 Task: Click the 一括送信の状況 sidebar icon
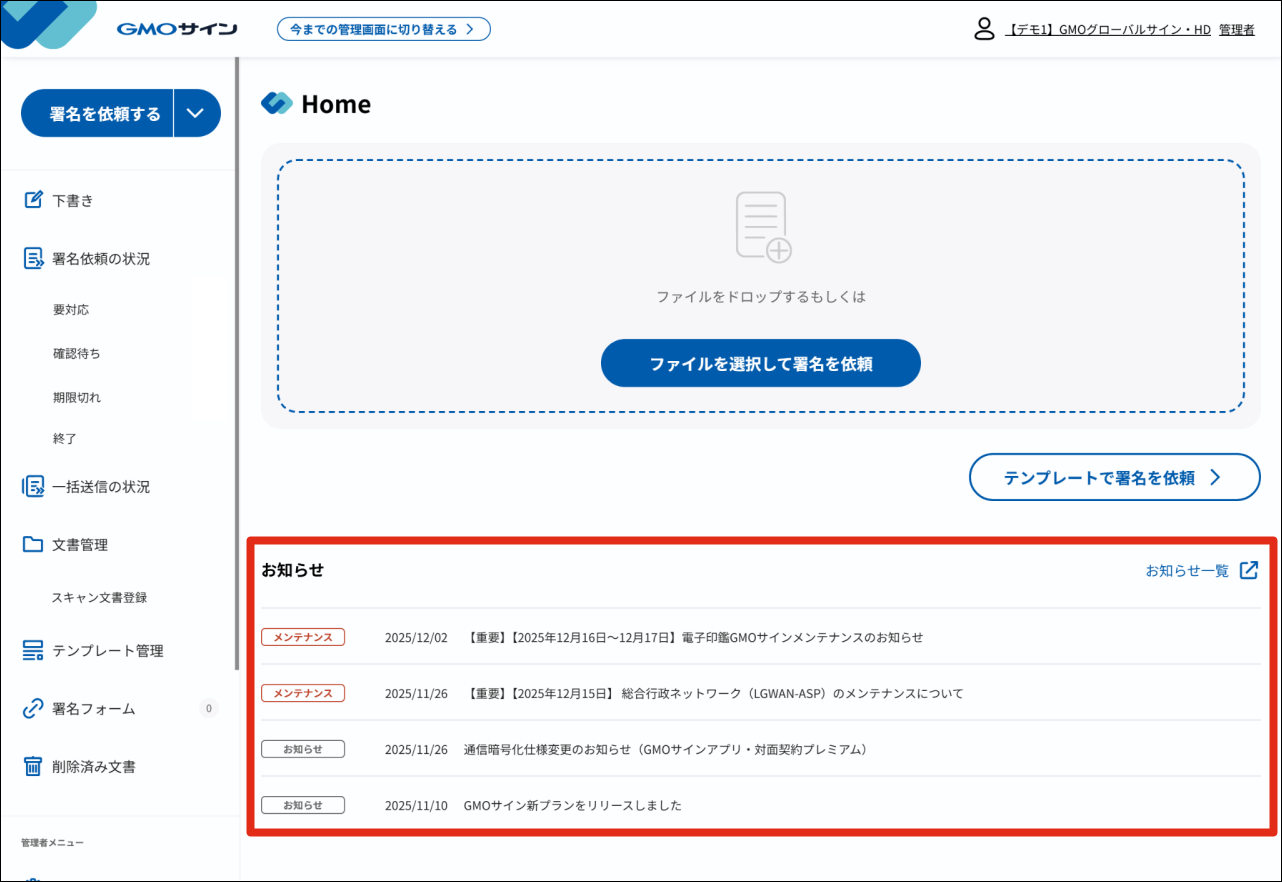(31, 486)
